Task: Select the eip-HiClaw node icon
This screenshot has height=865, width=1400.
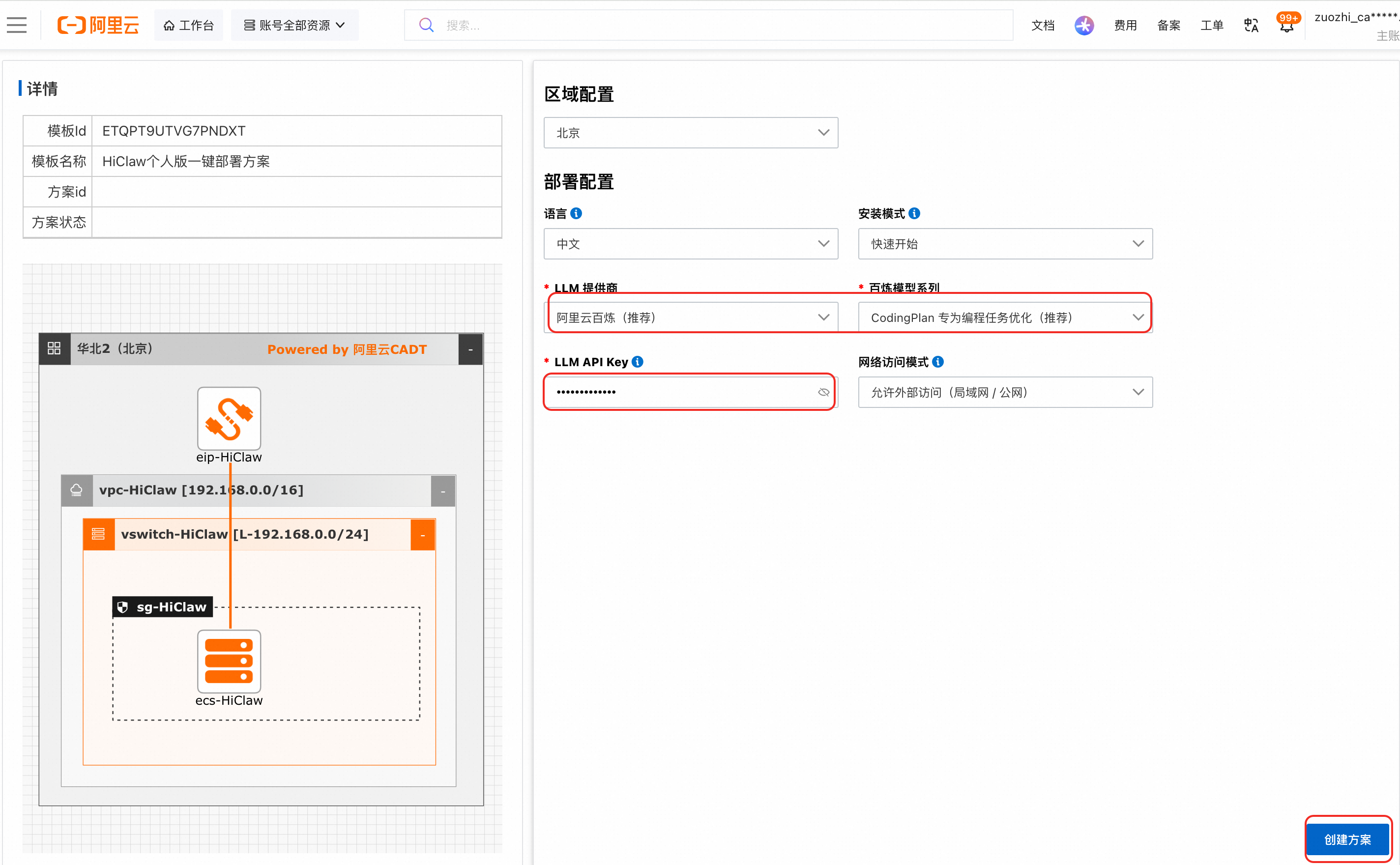Action: [229, 419]
